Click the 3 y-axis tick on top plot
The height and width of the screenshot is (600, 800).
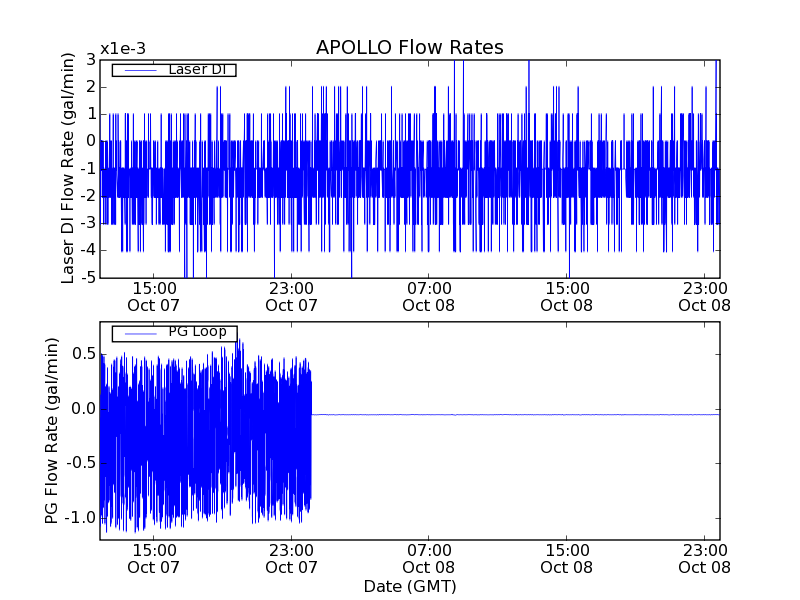coord(91,59)
